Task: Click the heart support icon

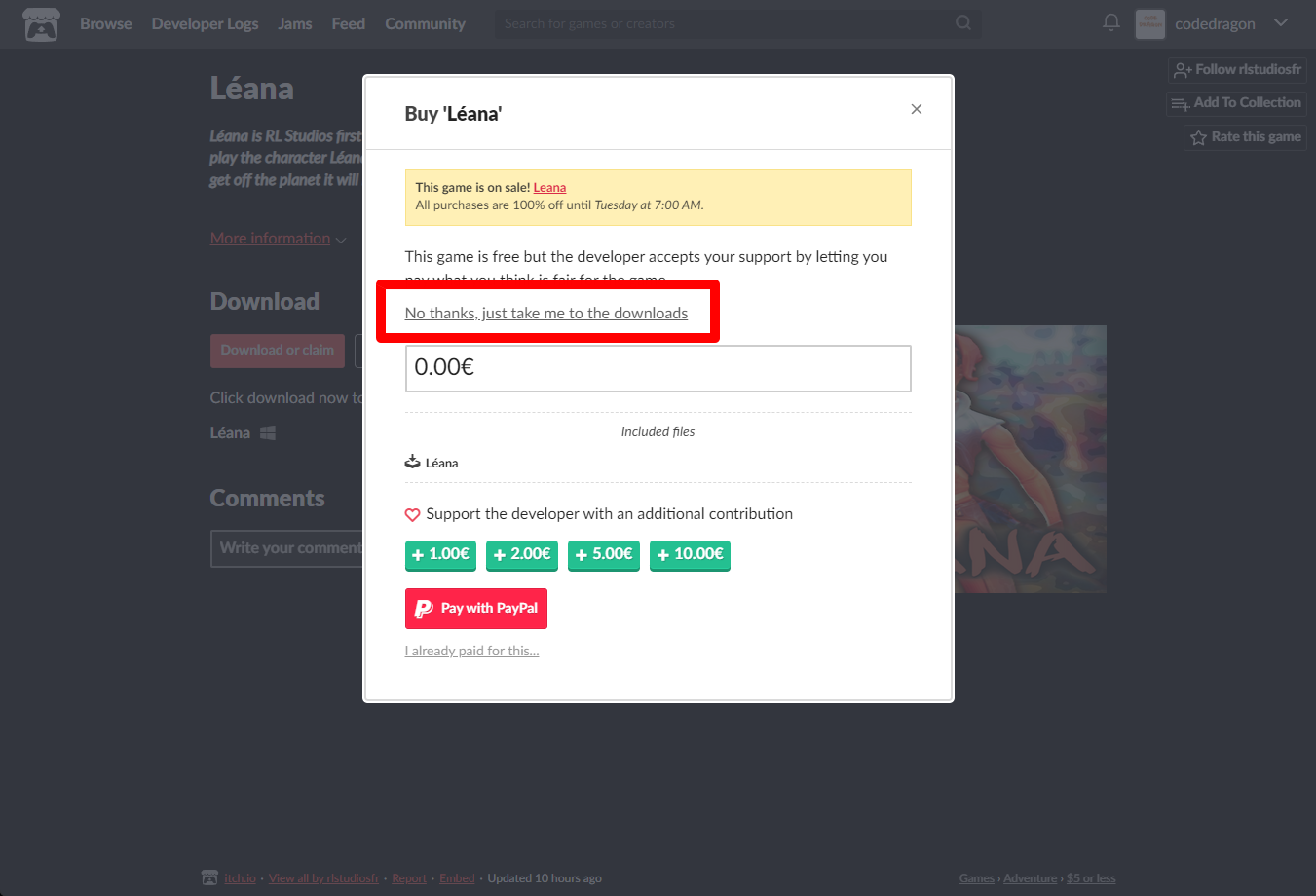Action: click(413, 514)
